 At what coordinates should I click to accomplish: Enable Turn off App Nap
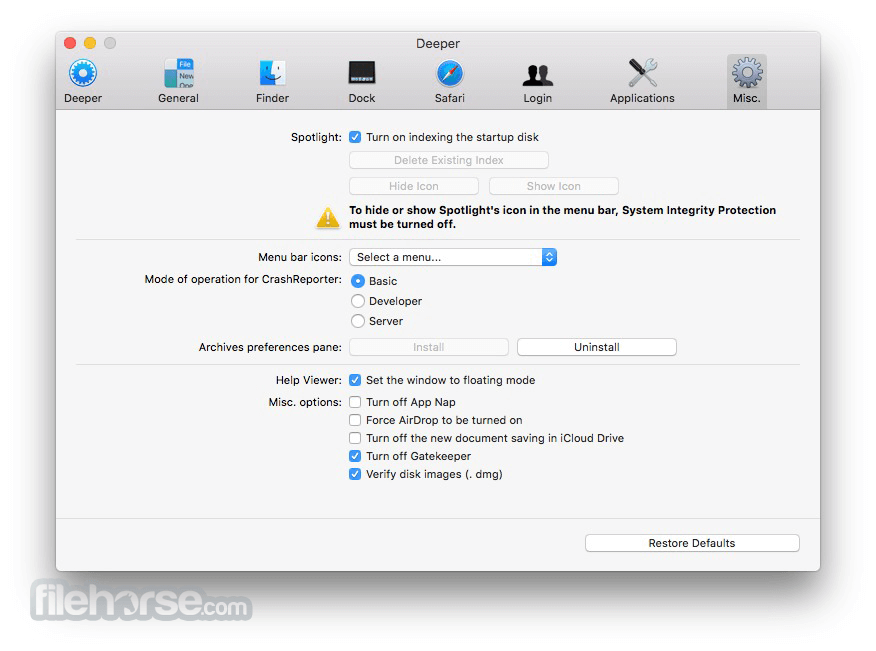coord(355,402)
